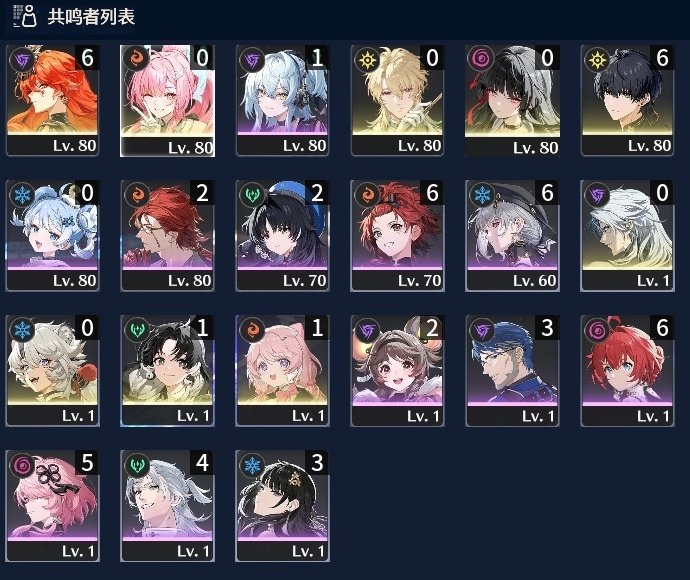Select the orange-haired Lv. 80 character card

[x=52, y=100]
